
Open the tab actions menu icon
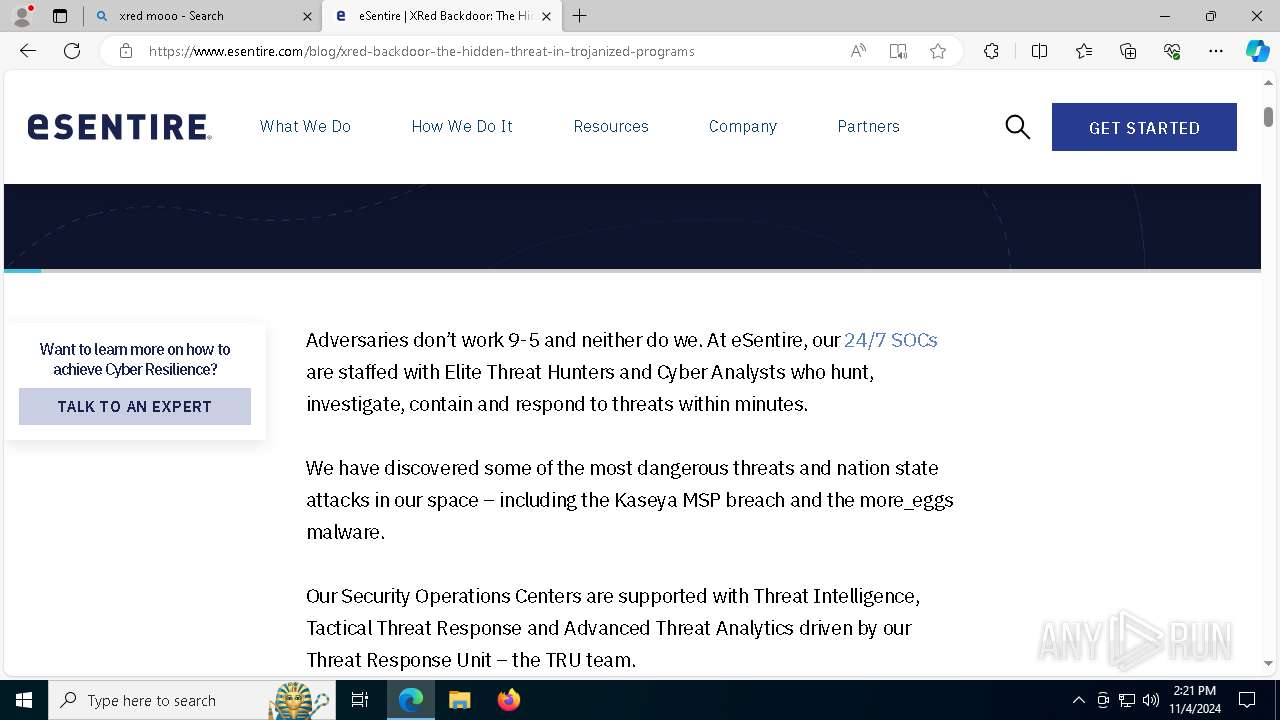tap(60, 16)
